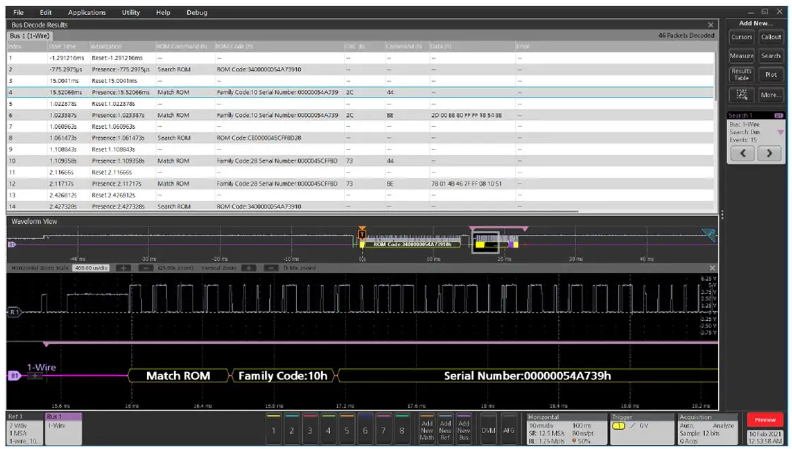The width and height of the screenshot is (792, 449).
Task: Edit the Horizontal Zoom Scale field
Action: click(91, 268)
